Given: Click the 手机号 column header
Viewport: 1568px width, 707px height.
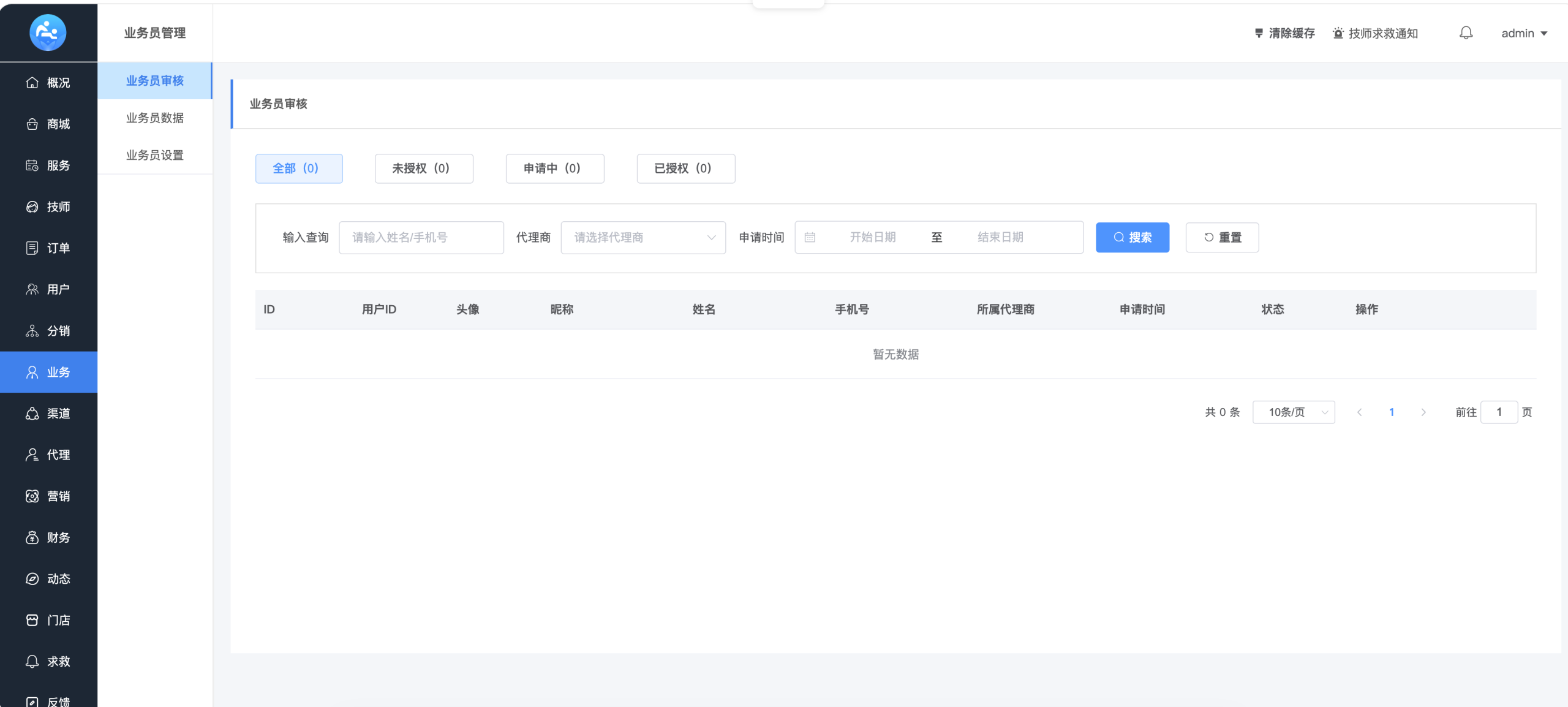Looking at the screenshot, I should 852,310.
